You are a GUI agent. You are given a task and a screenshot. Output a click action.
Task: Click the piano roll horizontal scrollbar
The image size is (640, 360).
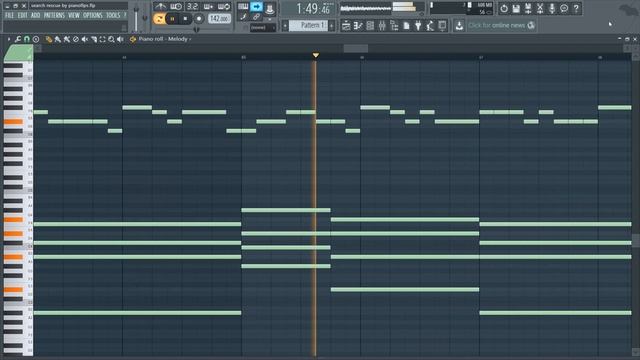pyautogui.click(x=356, y=49)
